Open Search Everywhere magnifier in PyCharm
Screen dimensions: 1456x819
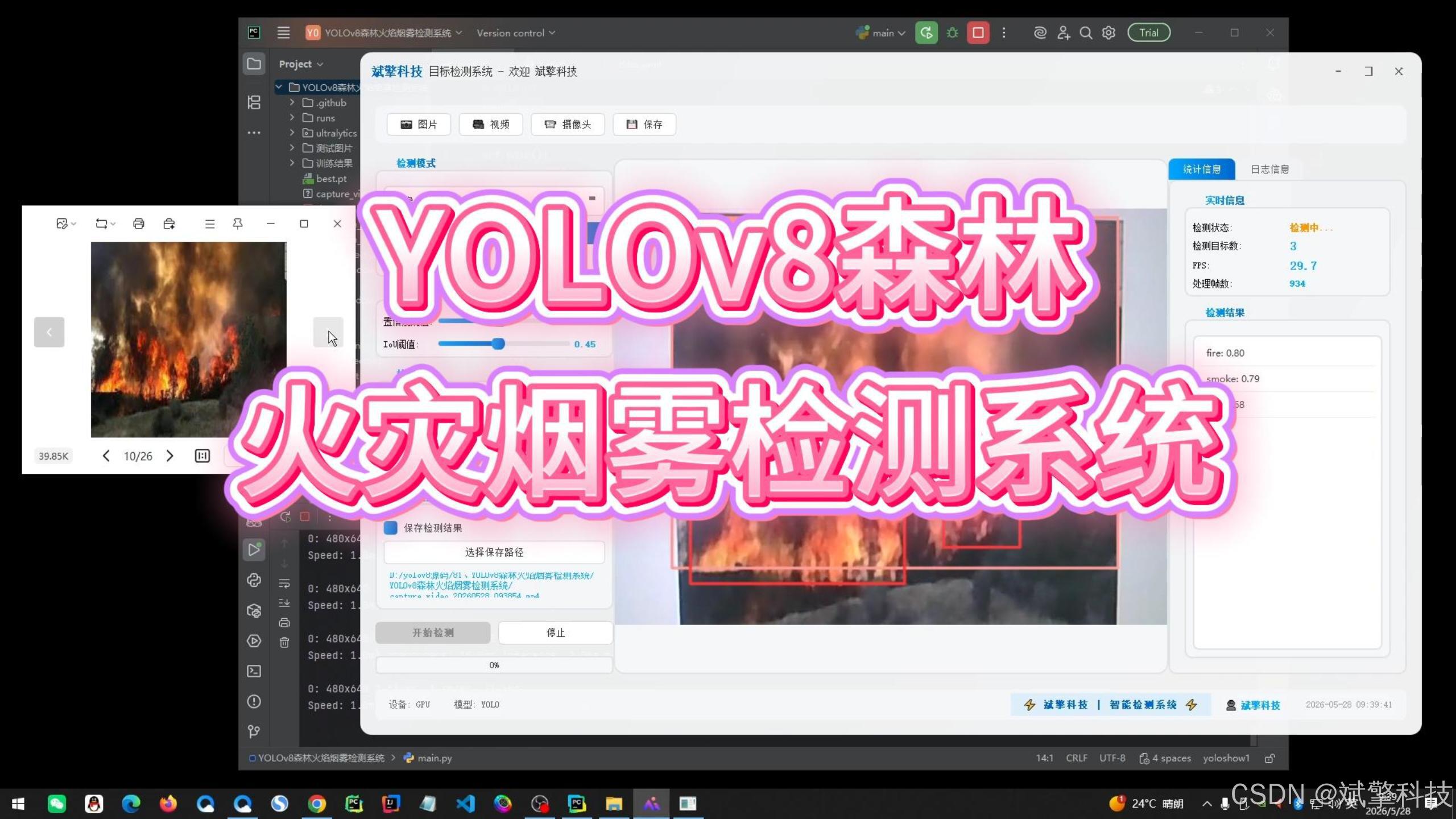point(1086,33)
